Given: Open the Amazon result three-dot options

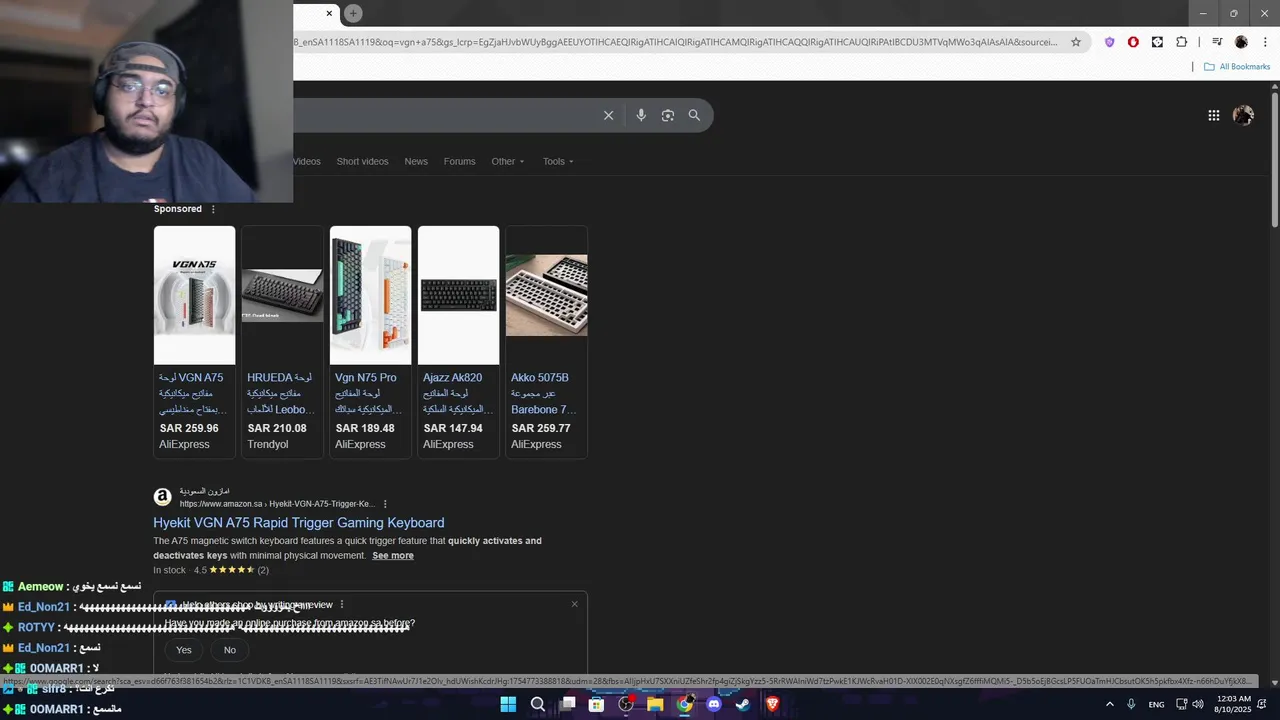Looking at the screenshot, I should (385, 504).
